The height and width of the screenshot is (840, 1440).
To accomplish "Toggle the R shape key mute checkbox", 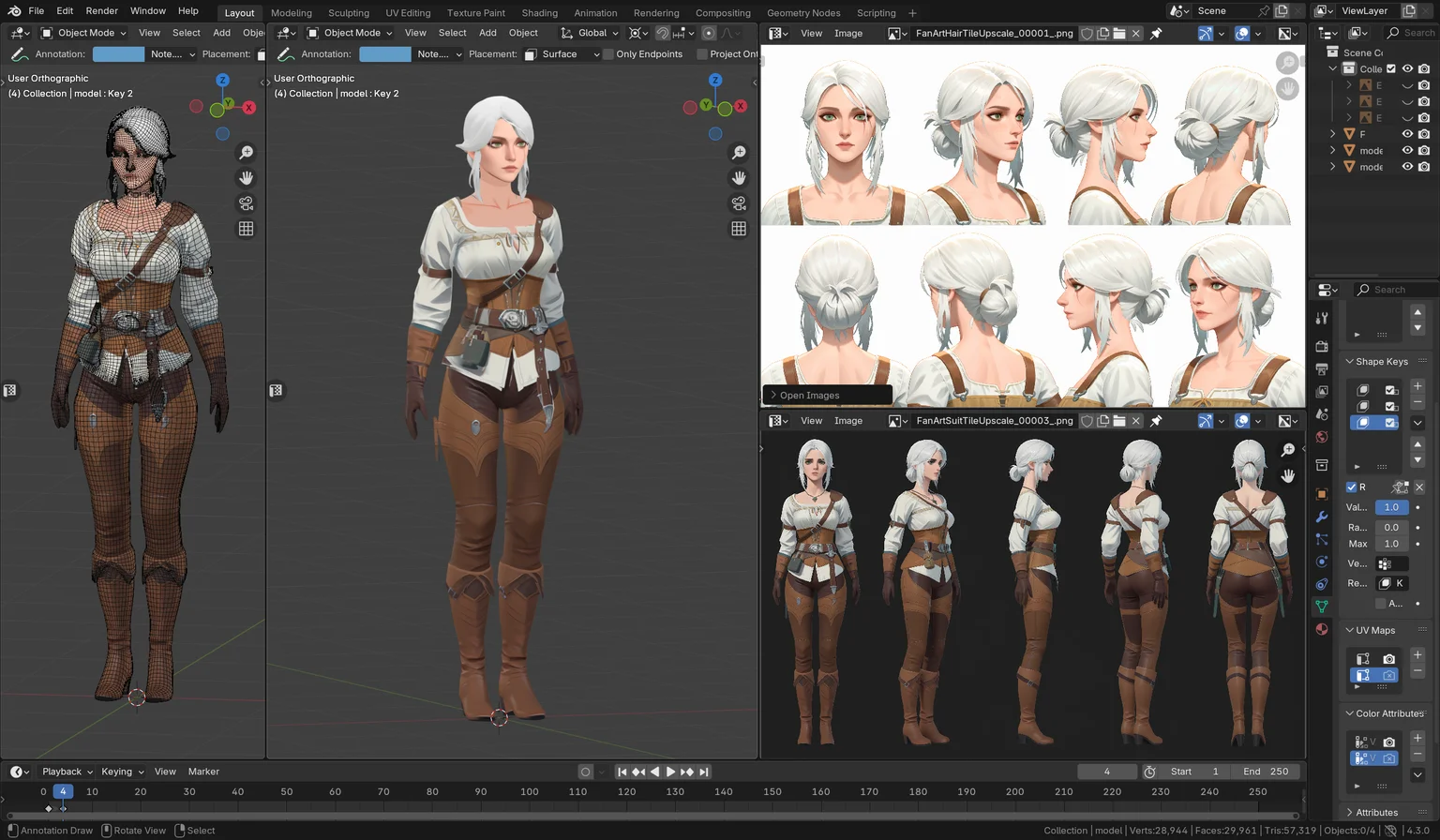I will click(1352, 487).
